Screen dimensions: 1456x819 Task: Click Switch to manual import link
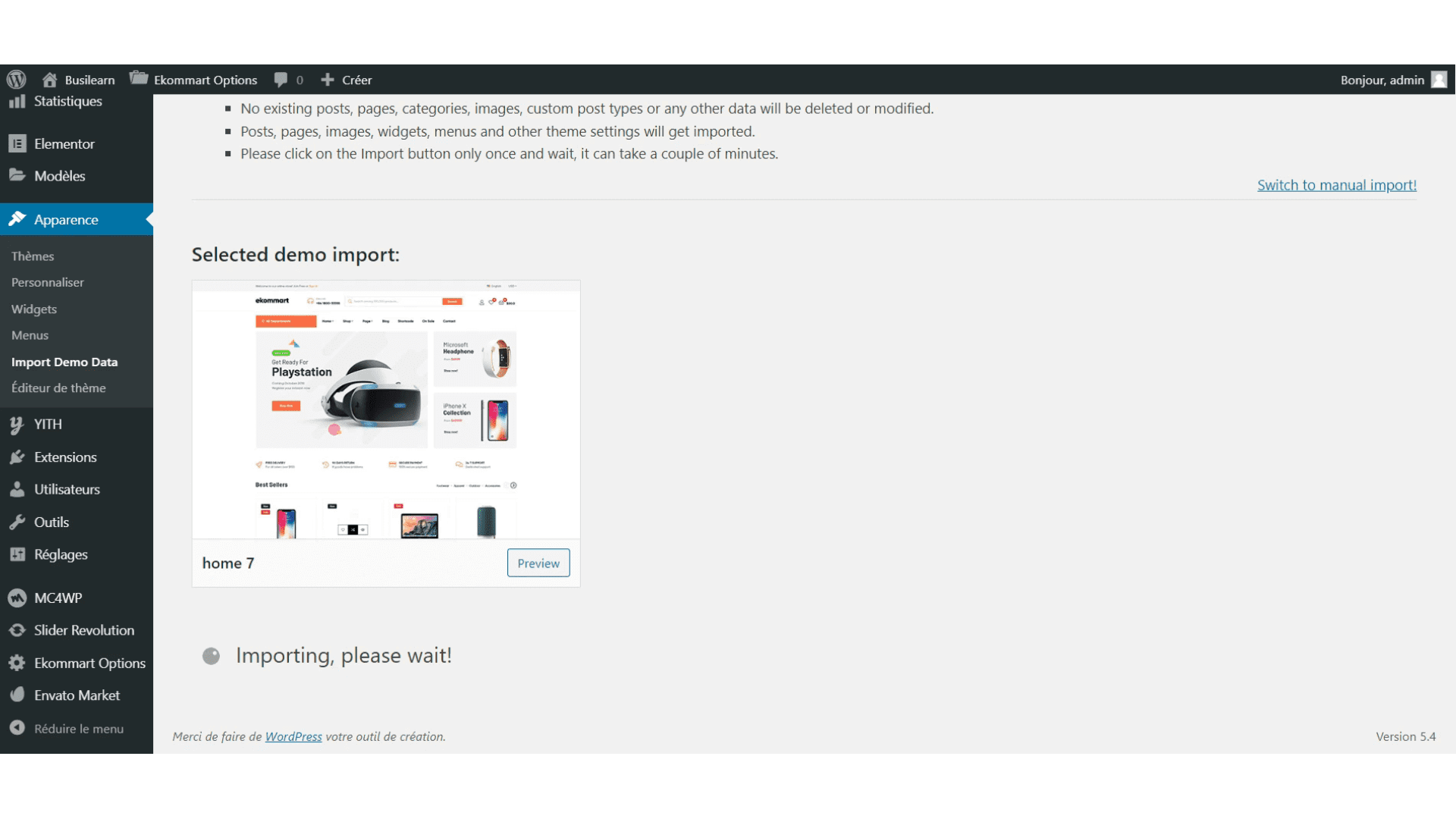[1336, 184]
